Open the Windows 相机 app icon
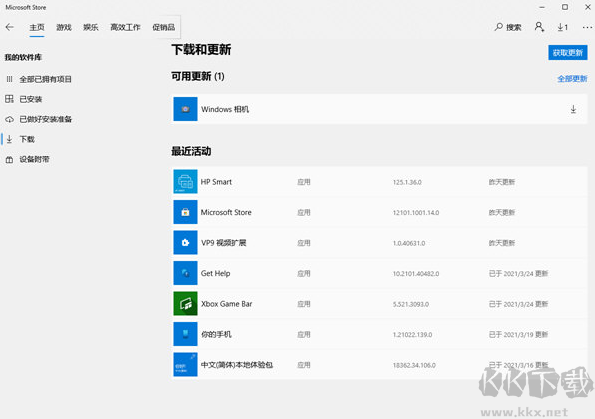The width and height of the screenshot is (595, 419). [185, 109]
